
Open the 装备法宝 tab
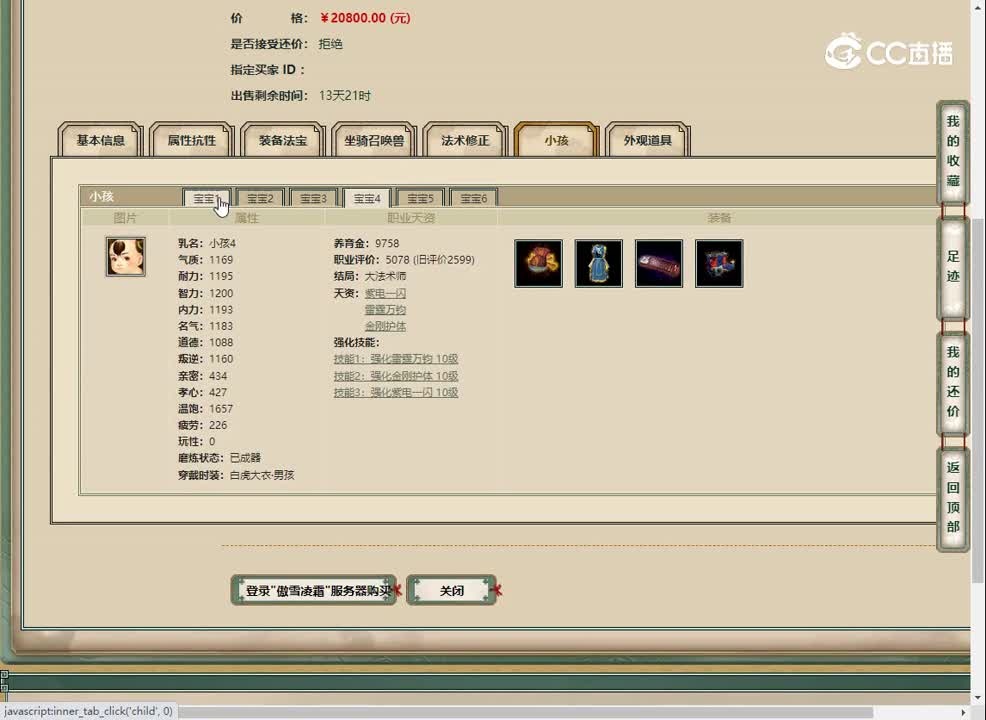[283, 140]
